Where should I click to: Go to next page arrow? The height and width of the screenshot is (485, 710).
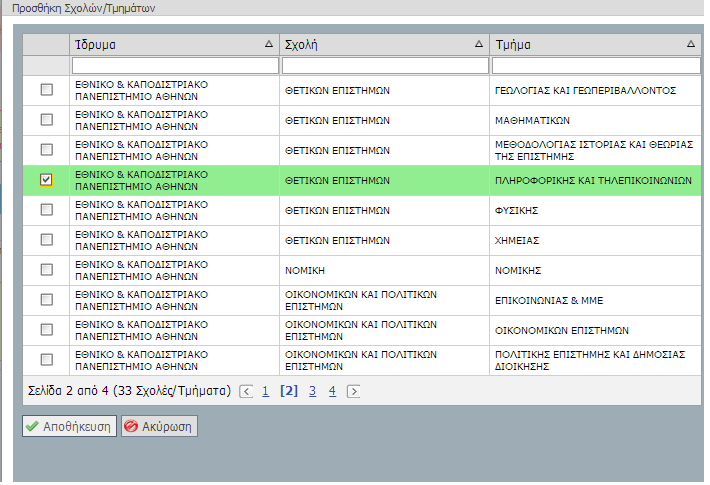point(353,391)
